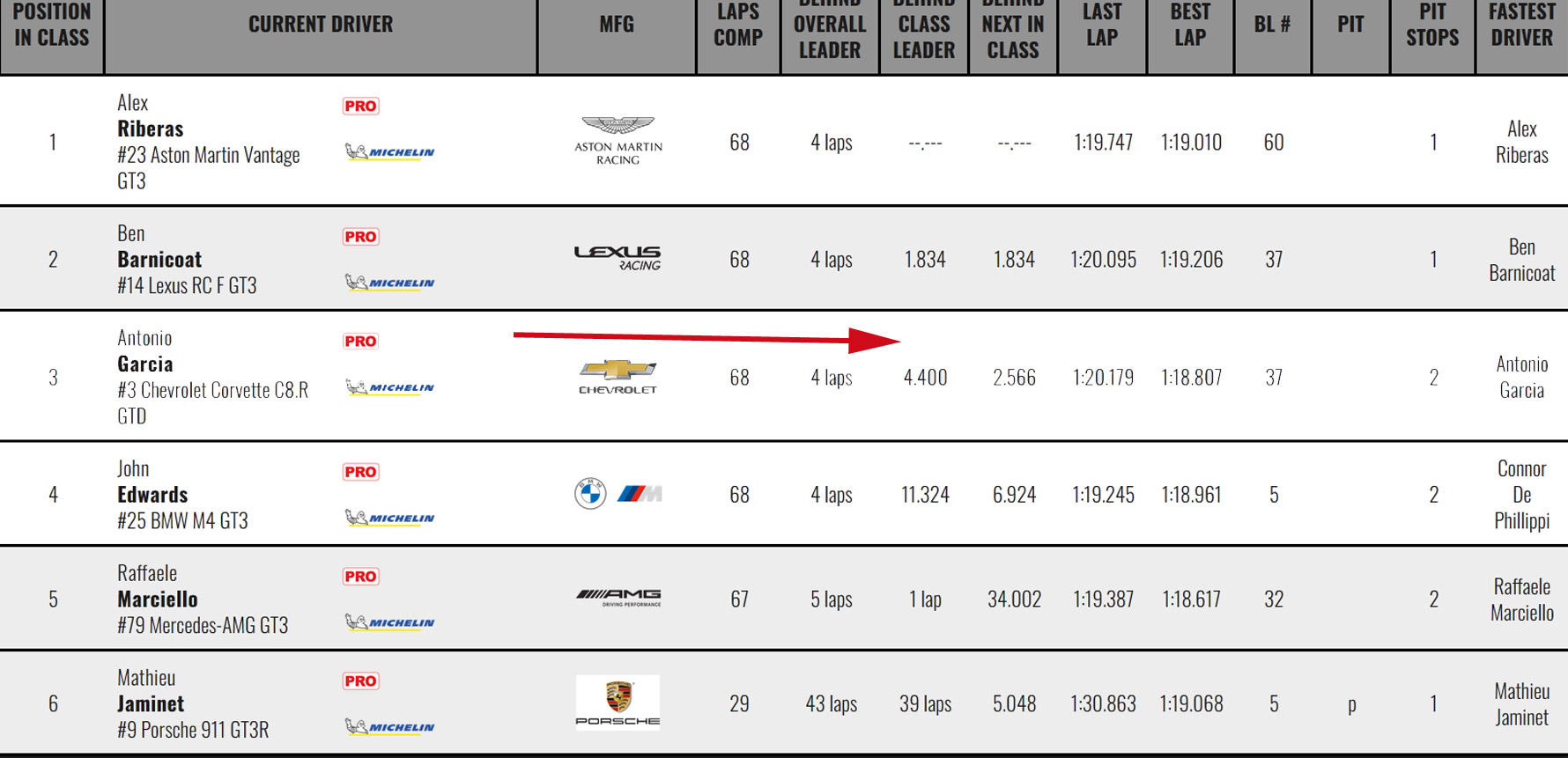Click the Laps Comp column header
The image size is (1568, 758).
(x=738, y=26)
